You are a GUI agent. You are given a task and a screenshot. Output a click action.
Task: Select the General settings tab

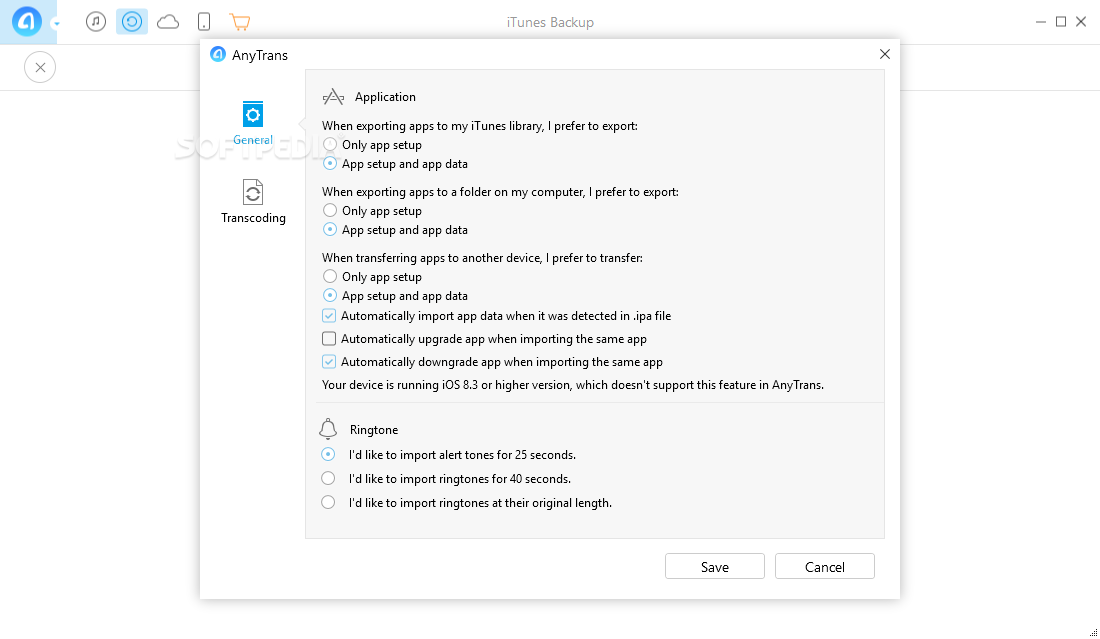pos(253,123)
